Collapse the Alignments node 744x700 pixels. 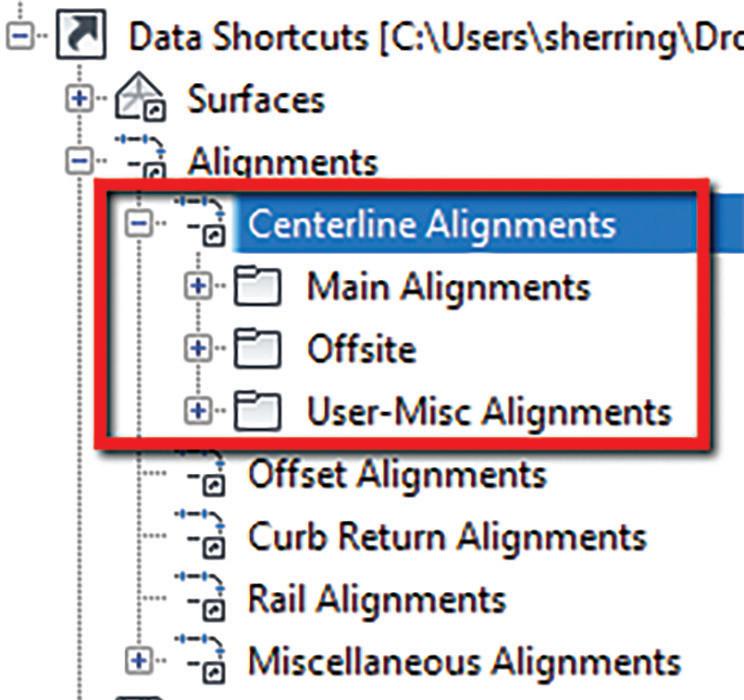click(x=80, y=160)
